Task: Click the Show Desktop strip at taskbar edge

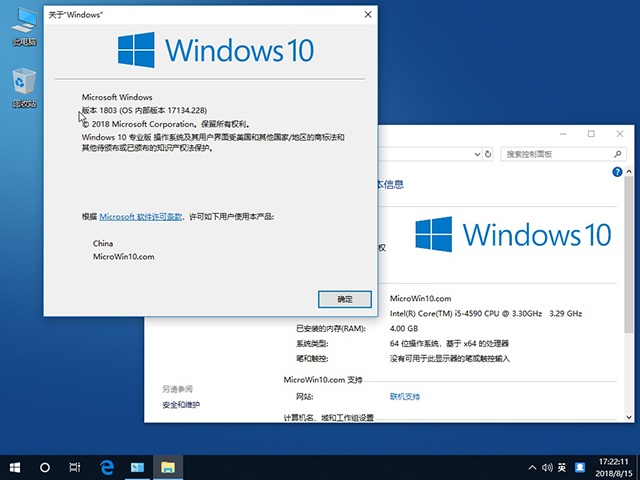Action: tap(638, 468)
